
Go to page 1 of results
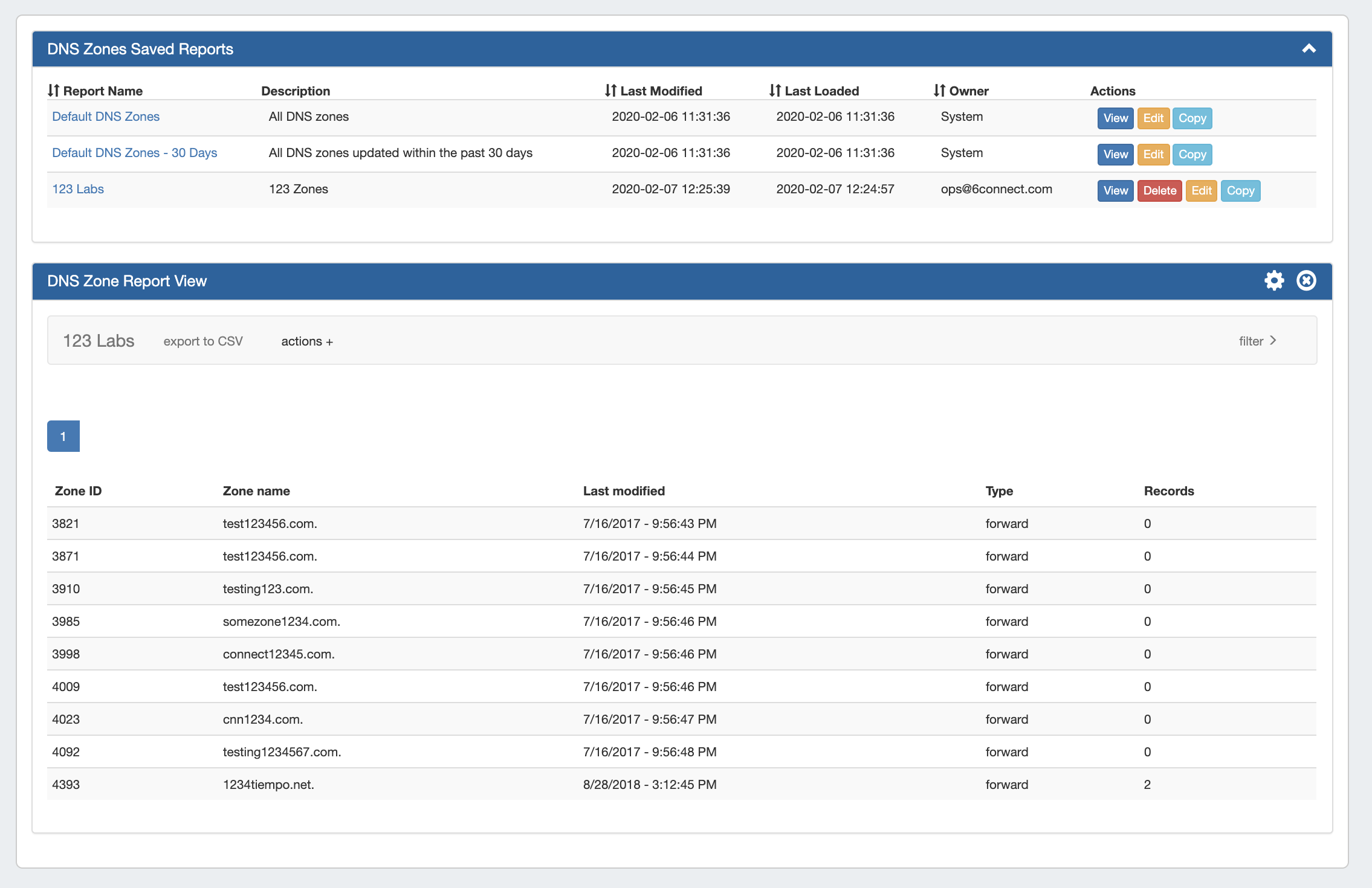pyautogui.click(x=63, y=436)
